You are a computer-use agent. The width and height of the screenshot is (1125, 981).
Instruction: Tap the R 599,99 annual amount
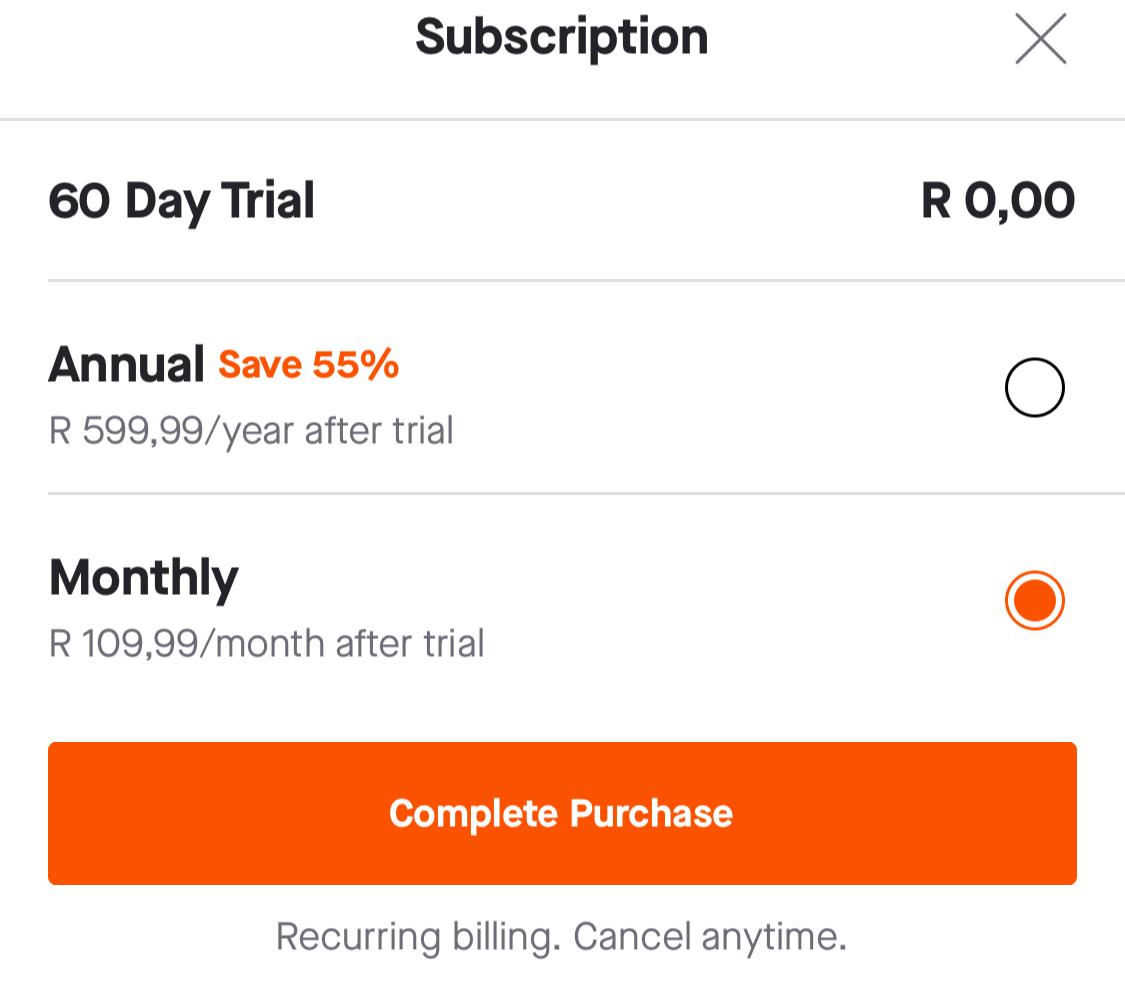click(126, 432)
